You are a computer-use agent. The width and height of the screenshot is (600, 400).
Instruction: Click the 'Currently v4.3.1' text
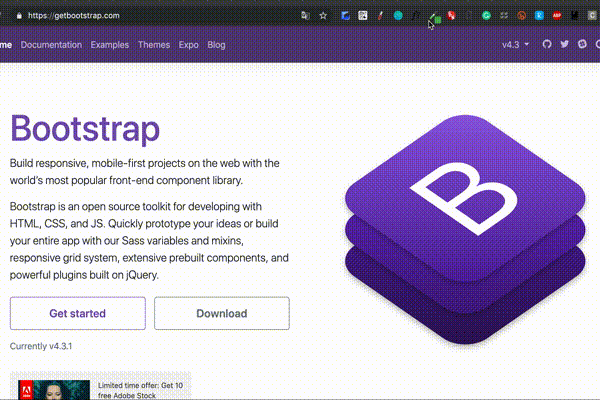[x=41, y=346]
